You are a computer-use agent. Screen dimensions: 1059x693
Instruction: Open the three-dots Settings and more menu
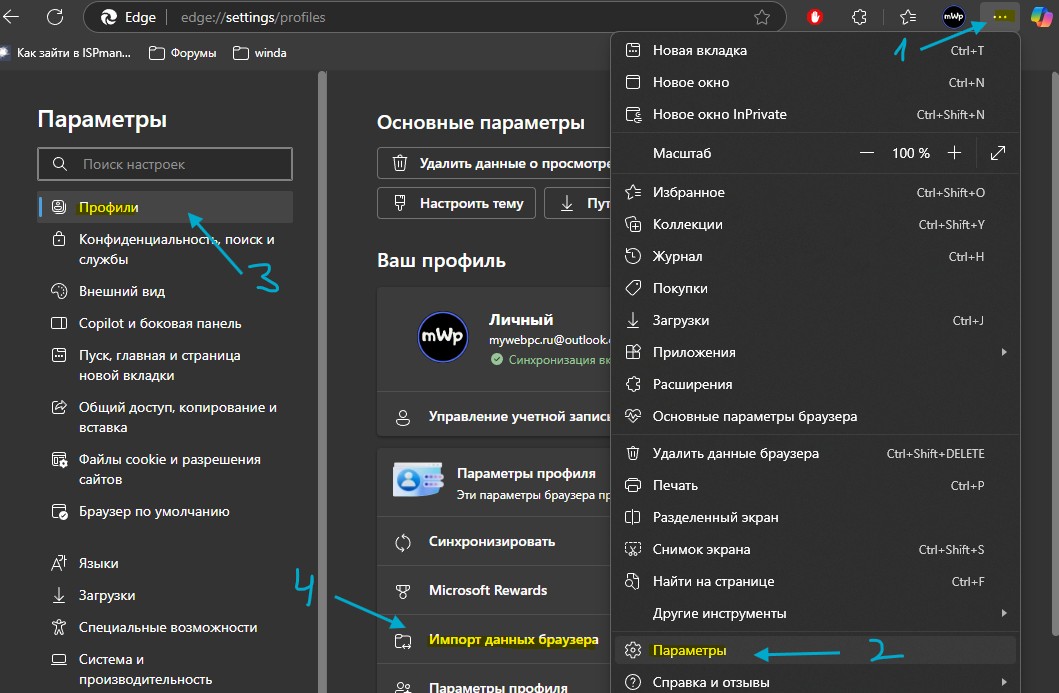1000,17
